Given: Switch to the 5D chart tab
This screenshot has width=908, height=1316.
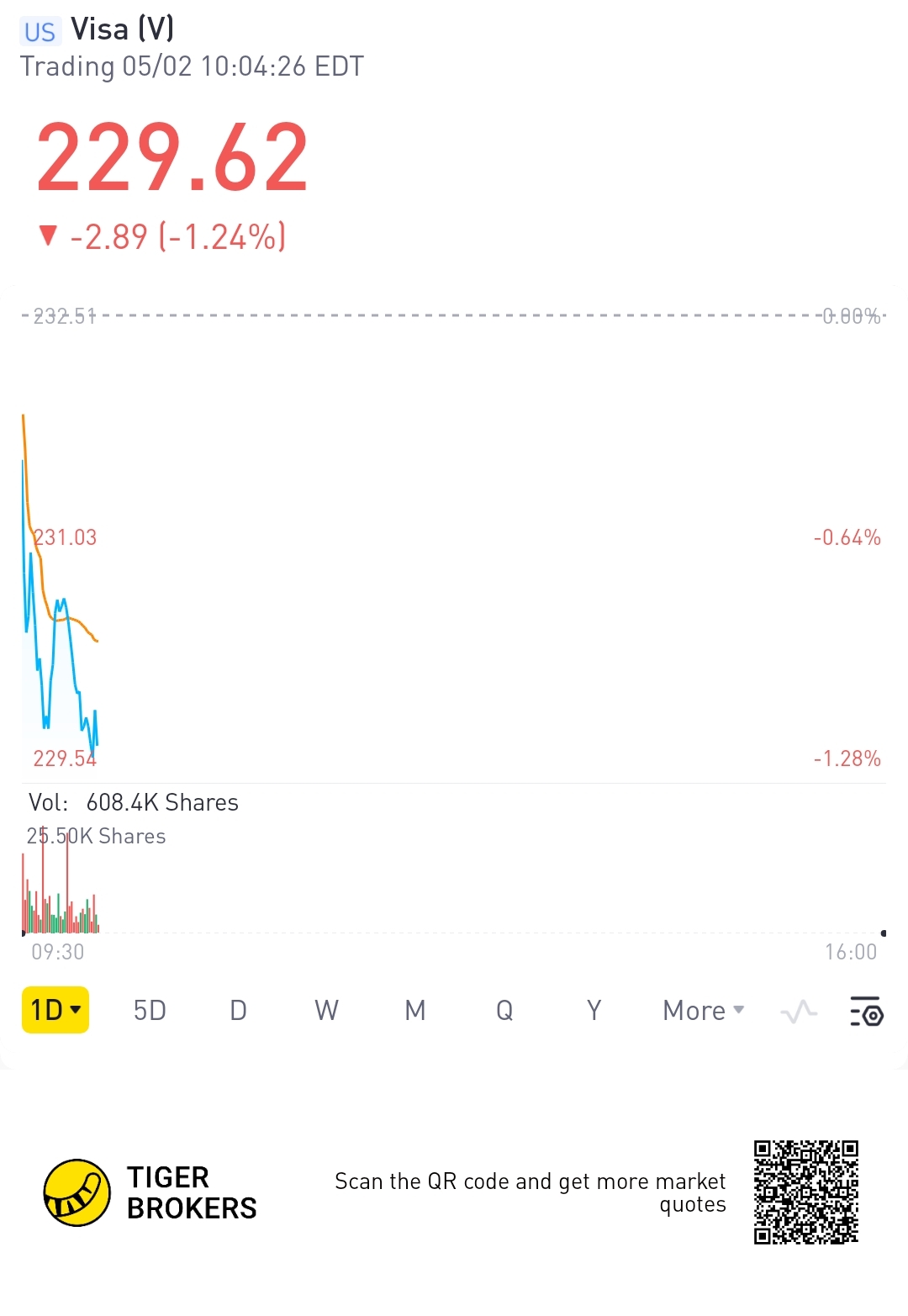Looking at the screenshot, I should (x=150, y=1010).
